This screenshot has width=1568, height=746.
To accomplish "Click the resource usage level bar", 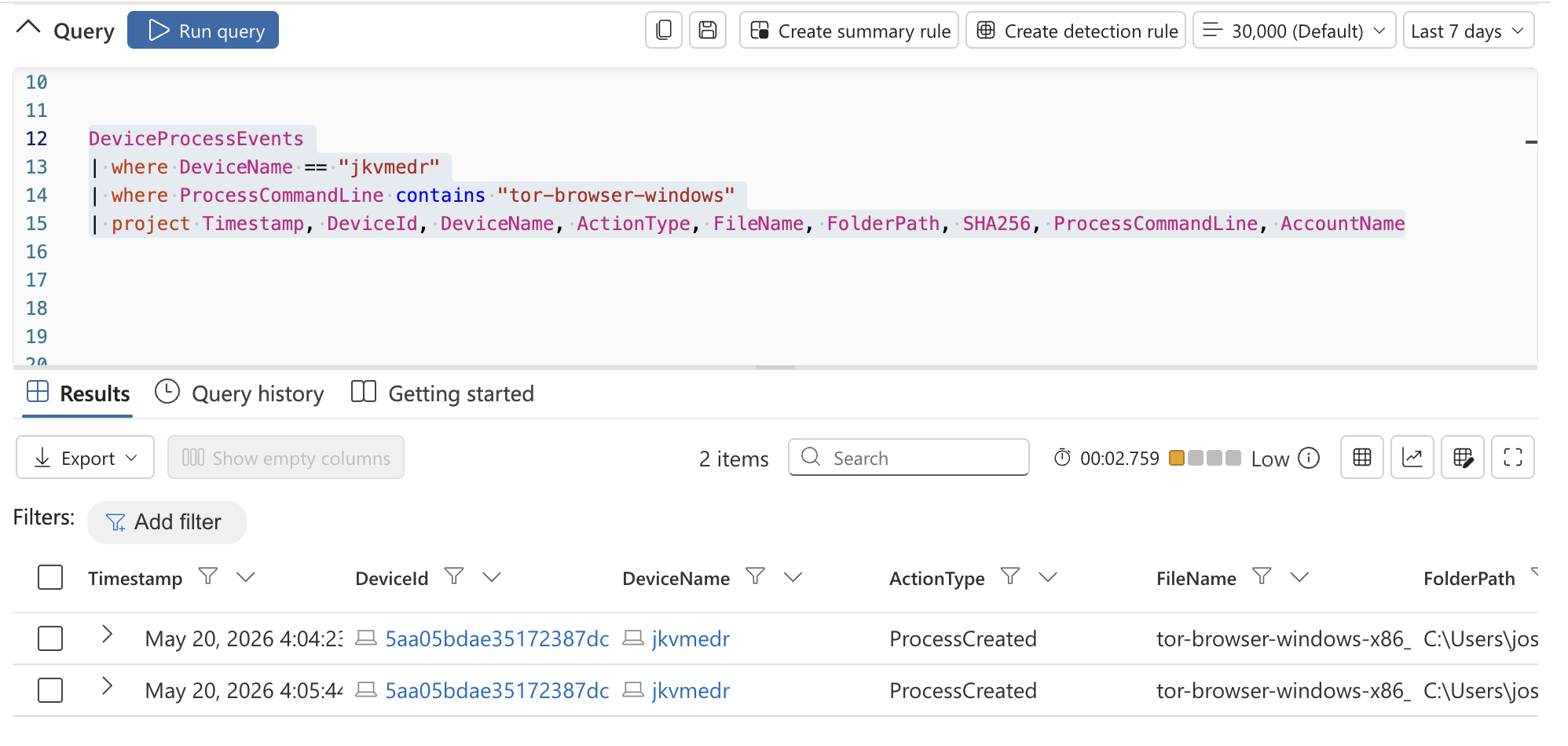I will [x=1204, y=458].
